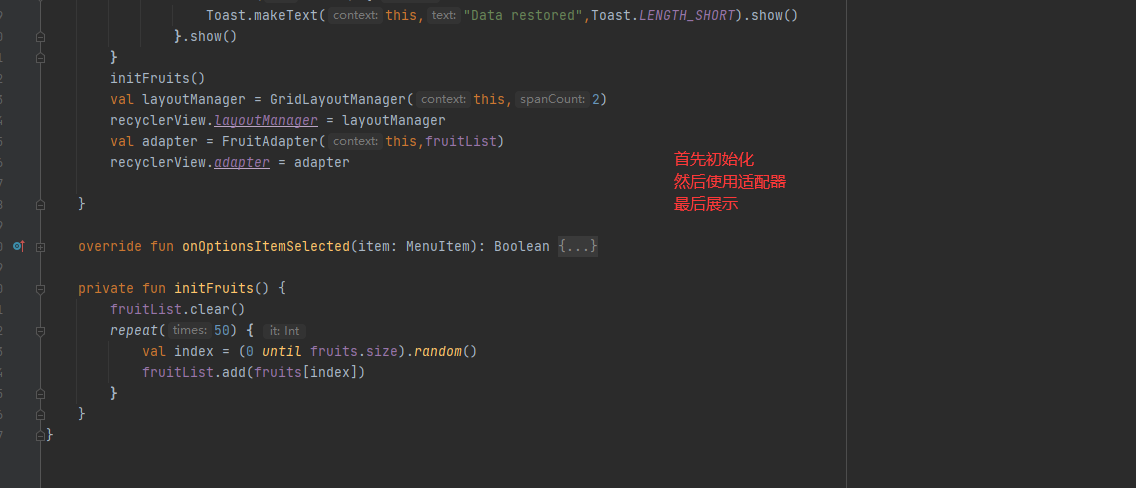Screen dimensions: 1136x488
Task: Click fold end marker on }.show() line
Action: pos(41,36)
